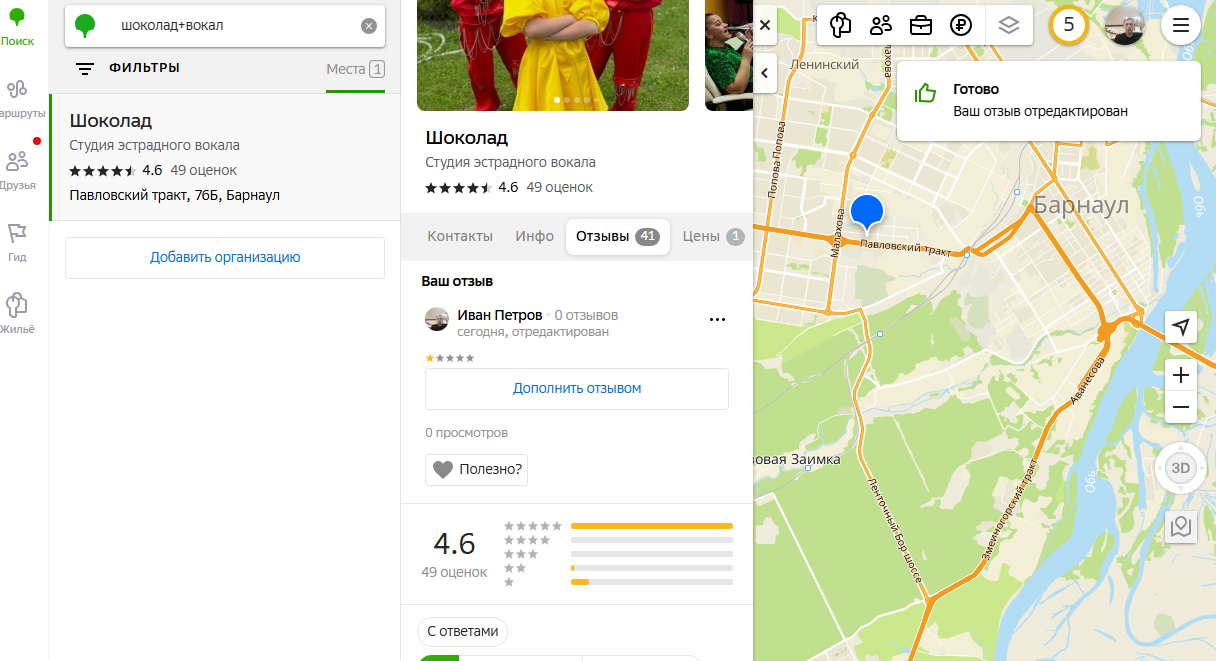Click the Иван Петров review avatar
Screen dimensions: 1216x661
(437, 319)
